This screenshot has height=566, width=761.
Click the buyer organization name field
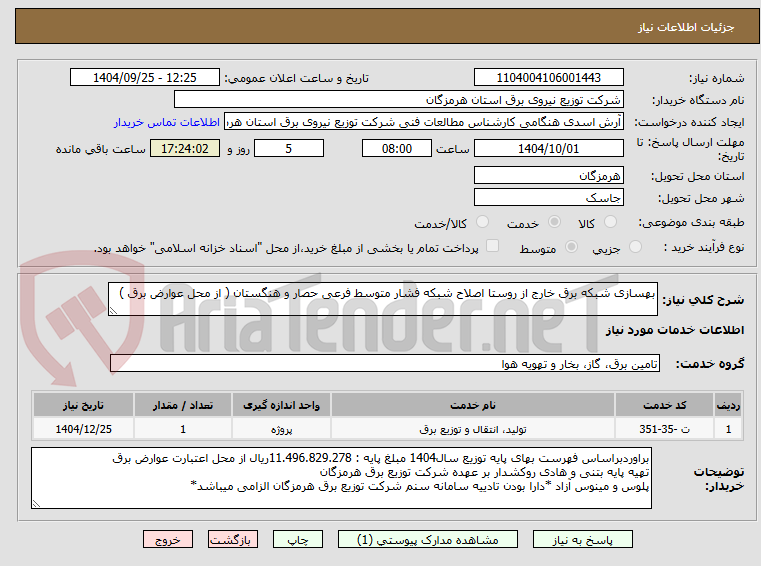(399, 100)
